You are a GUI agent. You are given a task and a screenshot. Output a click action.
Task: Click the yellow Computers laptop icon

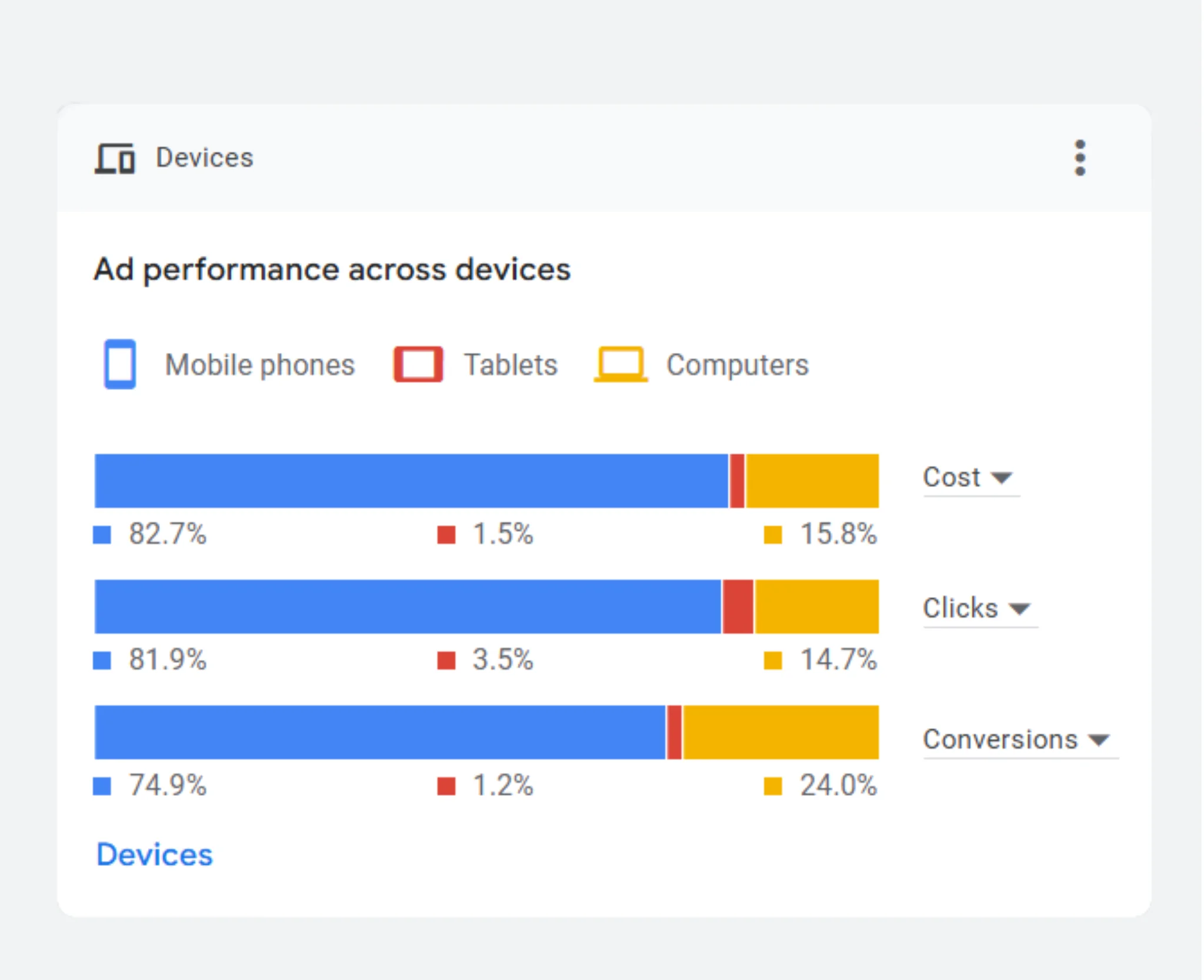click(x=621, y=364)
